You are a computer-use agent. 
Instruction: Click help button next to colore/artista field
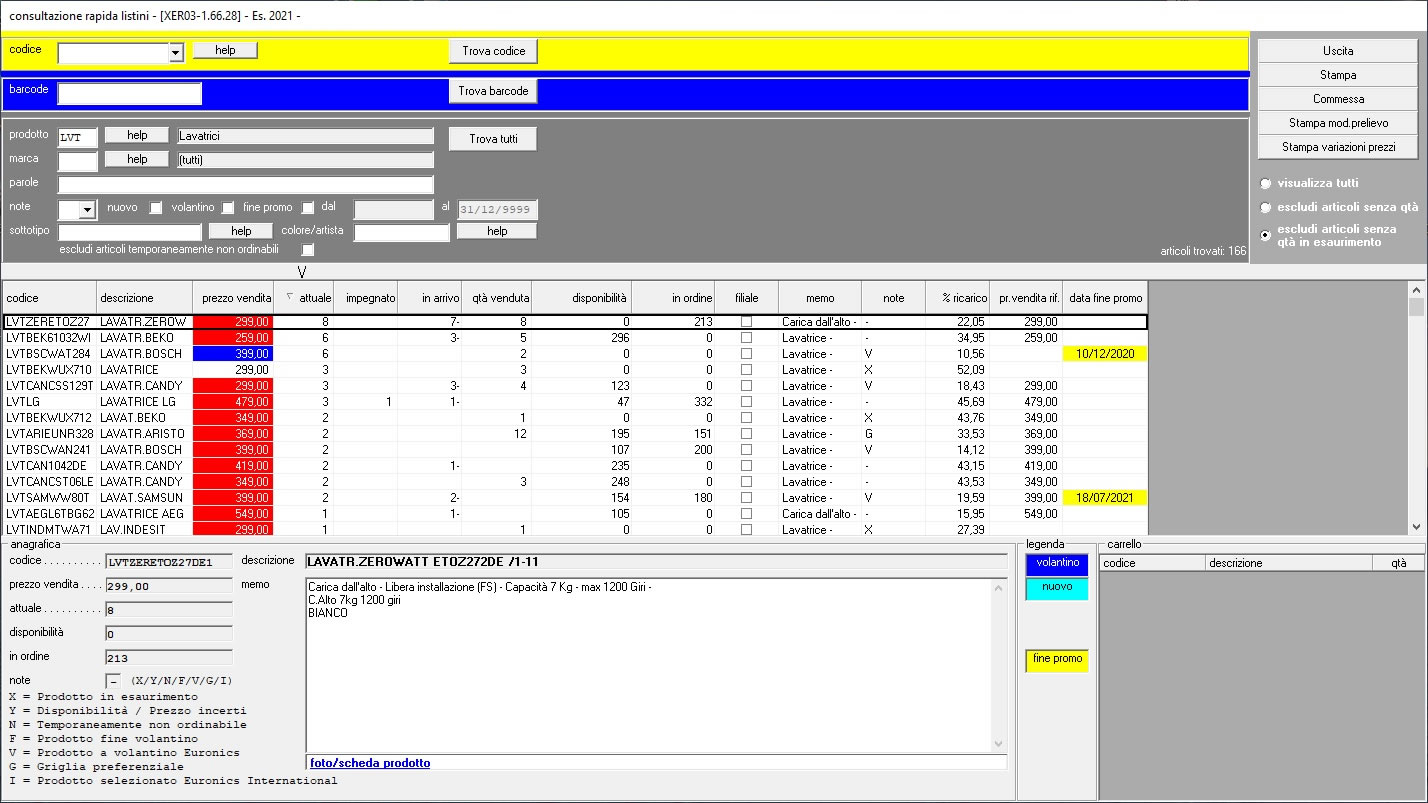497,231
